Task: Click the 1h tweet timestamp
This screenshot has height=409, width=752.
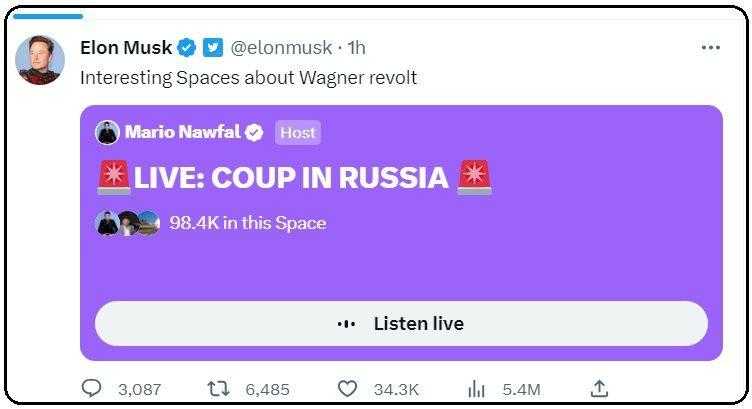Action: (x=356, y=47)
